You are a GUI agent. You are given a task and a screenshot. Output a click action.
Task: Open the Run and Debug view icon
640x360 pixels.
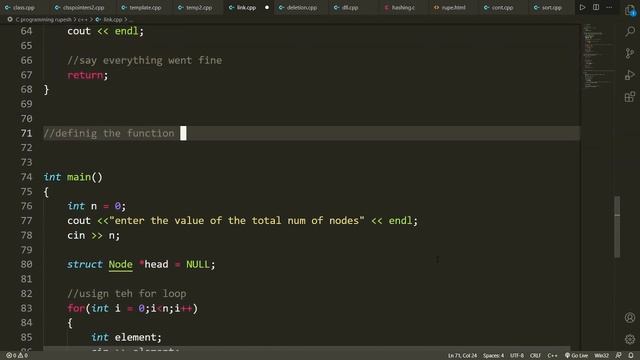pyautogui.click(x=630, y=75)
